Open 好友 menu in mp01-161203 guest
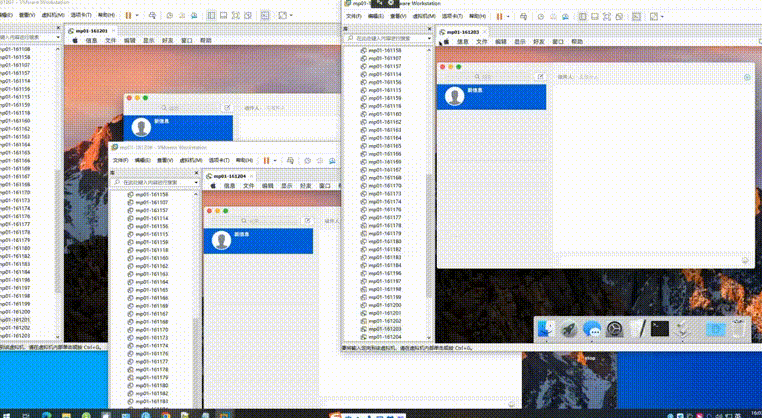762x418 pixels. coord(538,42)
